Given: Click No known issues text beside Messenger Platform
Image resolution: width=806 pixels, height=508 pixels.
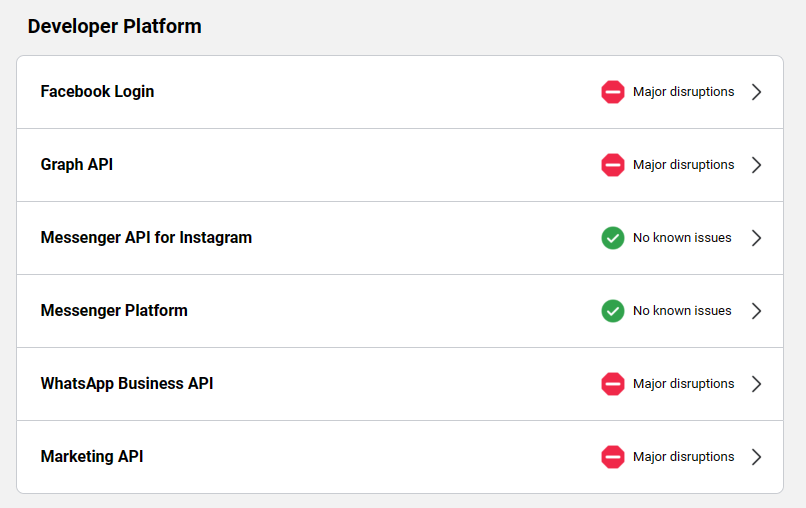Looking at the screenshot, I should (x=682, y=311).
